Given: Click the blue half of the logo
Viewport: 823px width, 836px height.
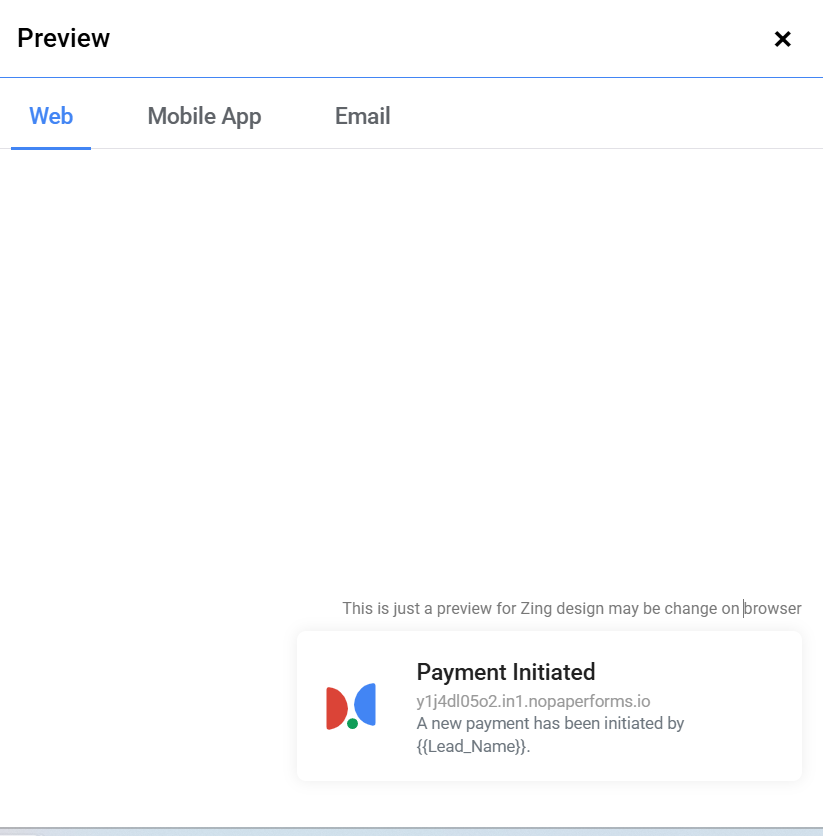Looking at the screenshot, I should click(x=367, y=704).
